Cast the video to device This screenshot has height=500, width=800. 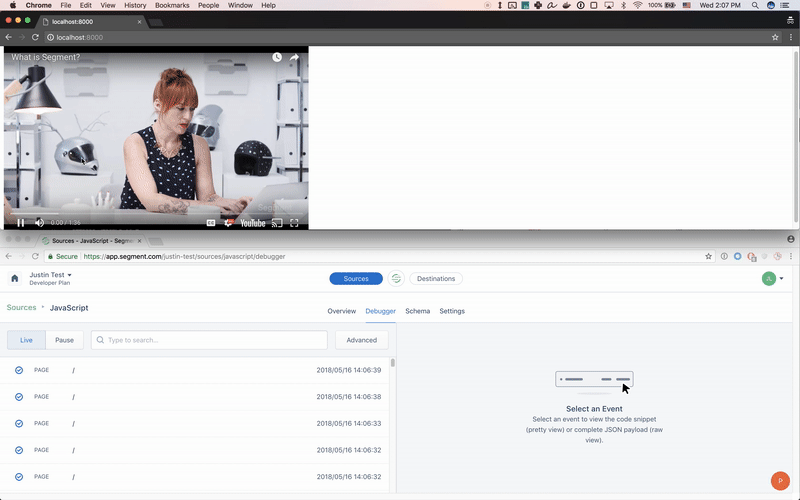click(277, 223)
